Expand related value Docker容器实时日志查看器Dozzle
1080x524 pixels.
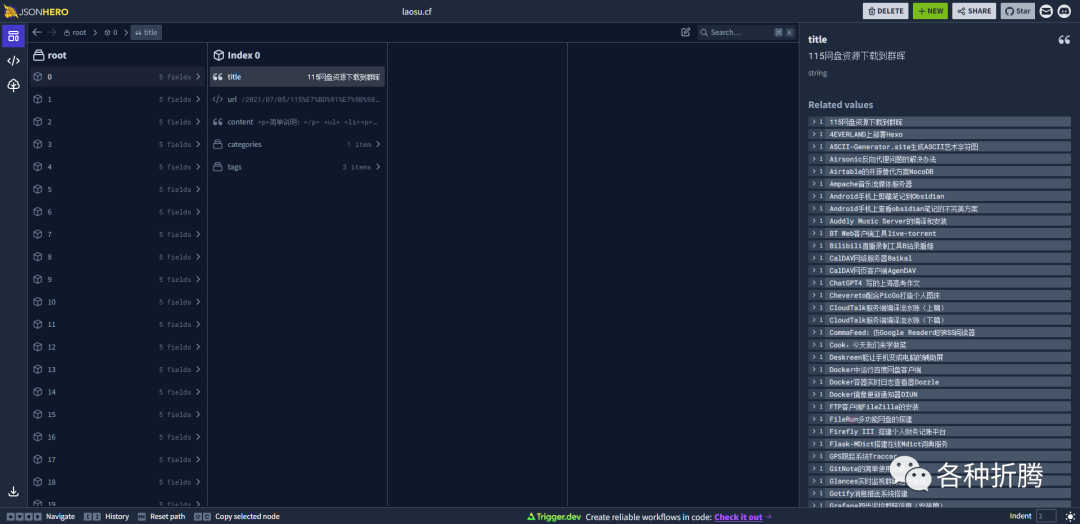pyautogui.click(x=813, y=382)
